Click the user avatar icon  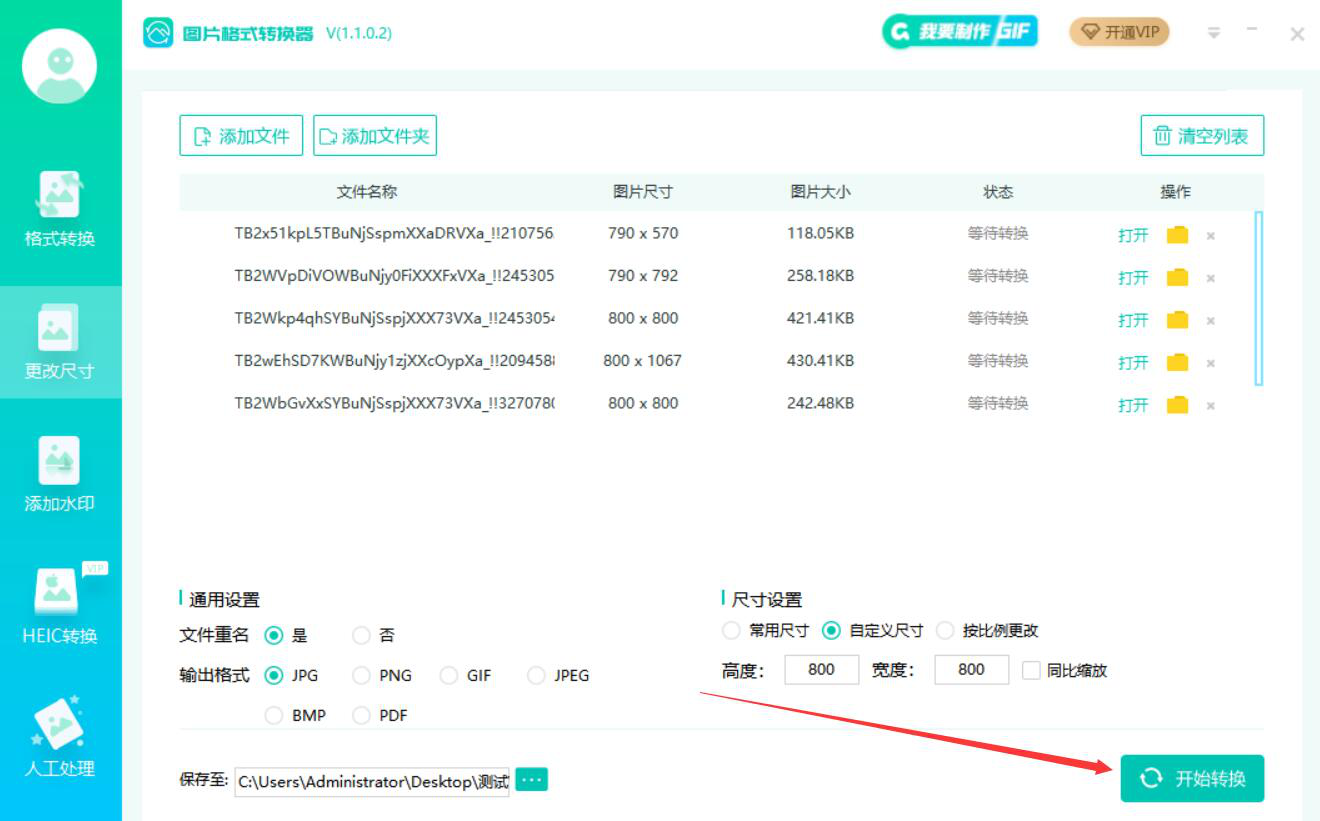[x=60, y=66]
